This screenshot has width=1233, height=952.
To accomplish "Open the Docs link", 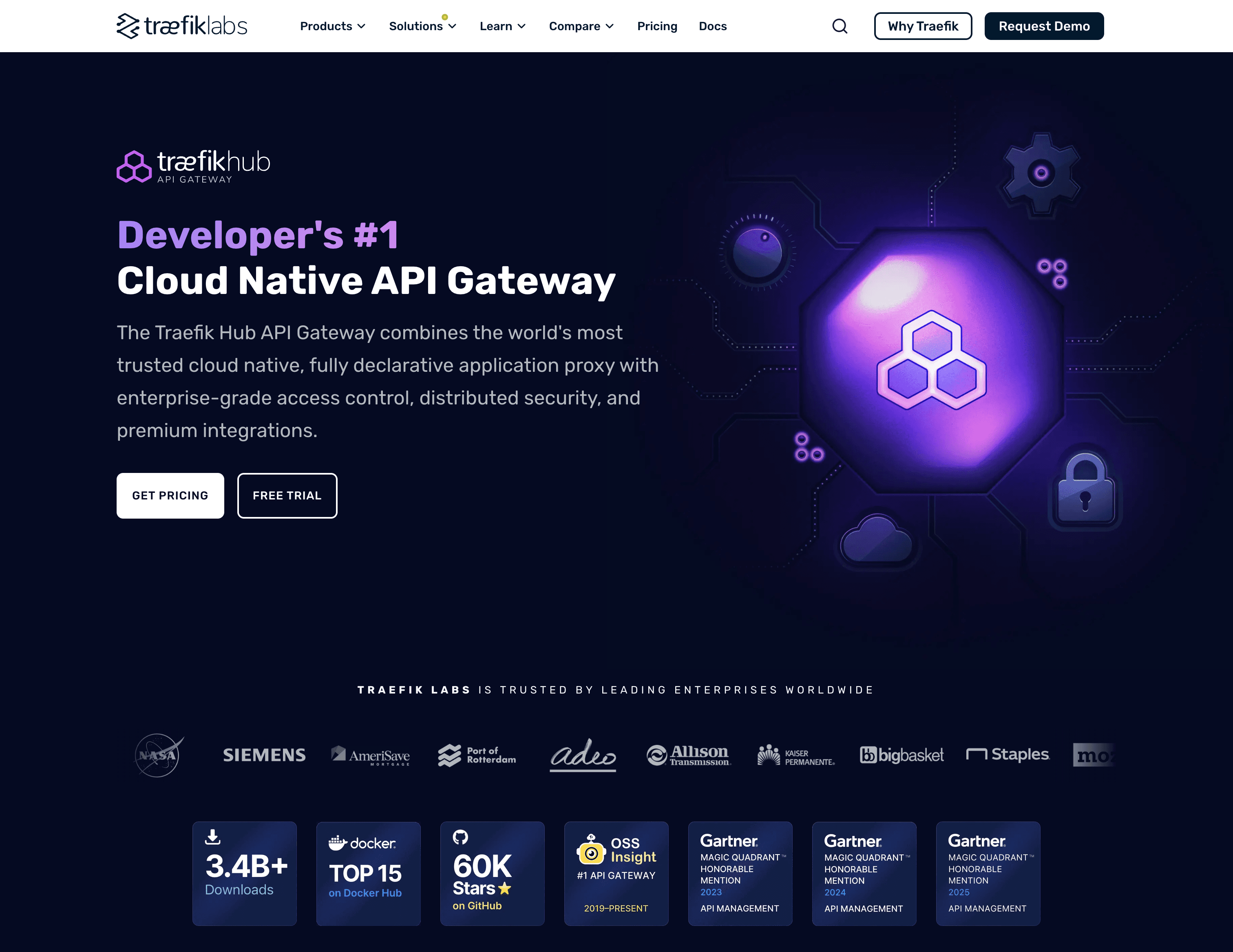I will [x=712, y=27].
